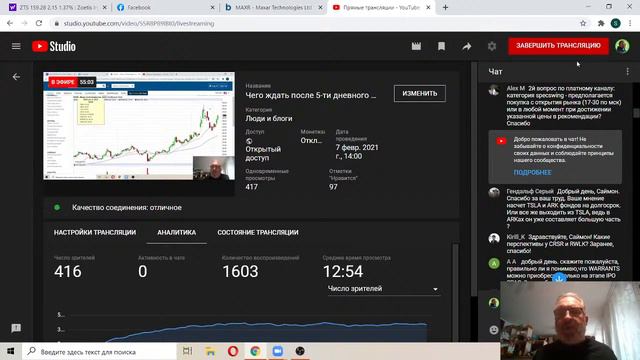Select the АНАЛИТИКА tab
Image resolution: width=640 pixels, height=360 pixels.
(x=176, y=232)
